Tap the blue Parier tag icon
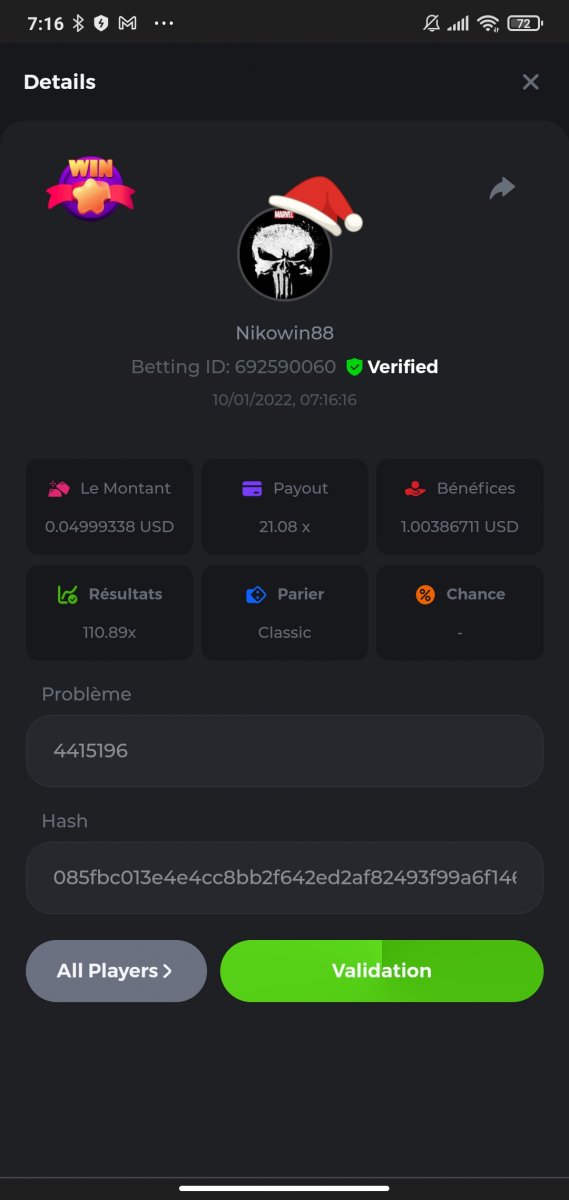This screenshot has width=569, height=1200. pyautogui.click(x=256, y=595)
